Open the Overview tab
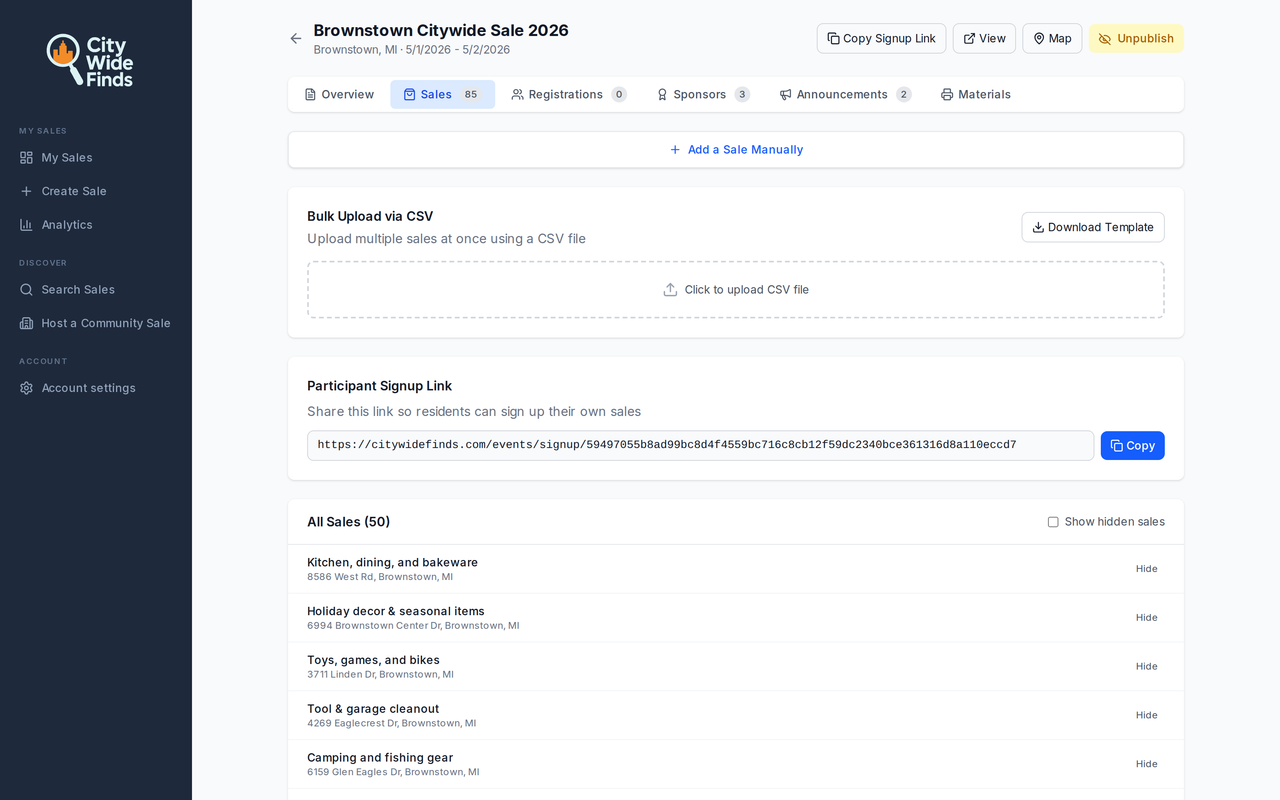1280x800 pixels. coord(339,95)
